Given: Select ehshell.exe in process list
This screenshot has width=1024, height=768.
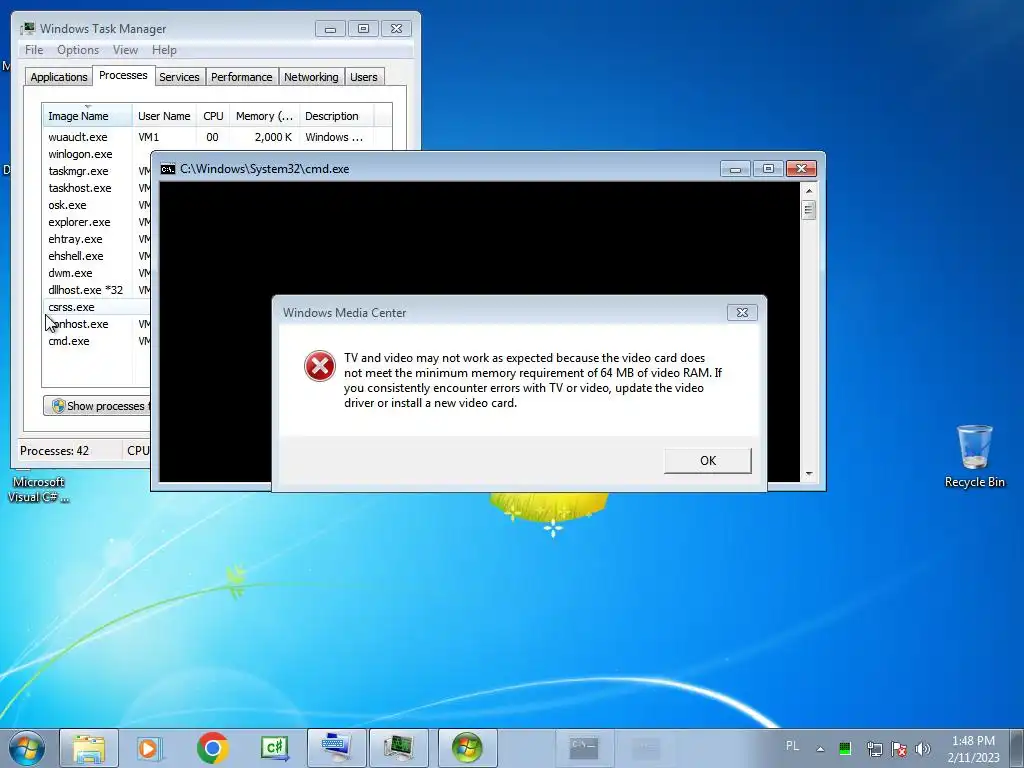Looking at the screenshot, I should (x=97, y=256).
